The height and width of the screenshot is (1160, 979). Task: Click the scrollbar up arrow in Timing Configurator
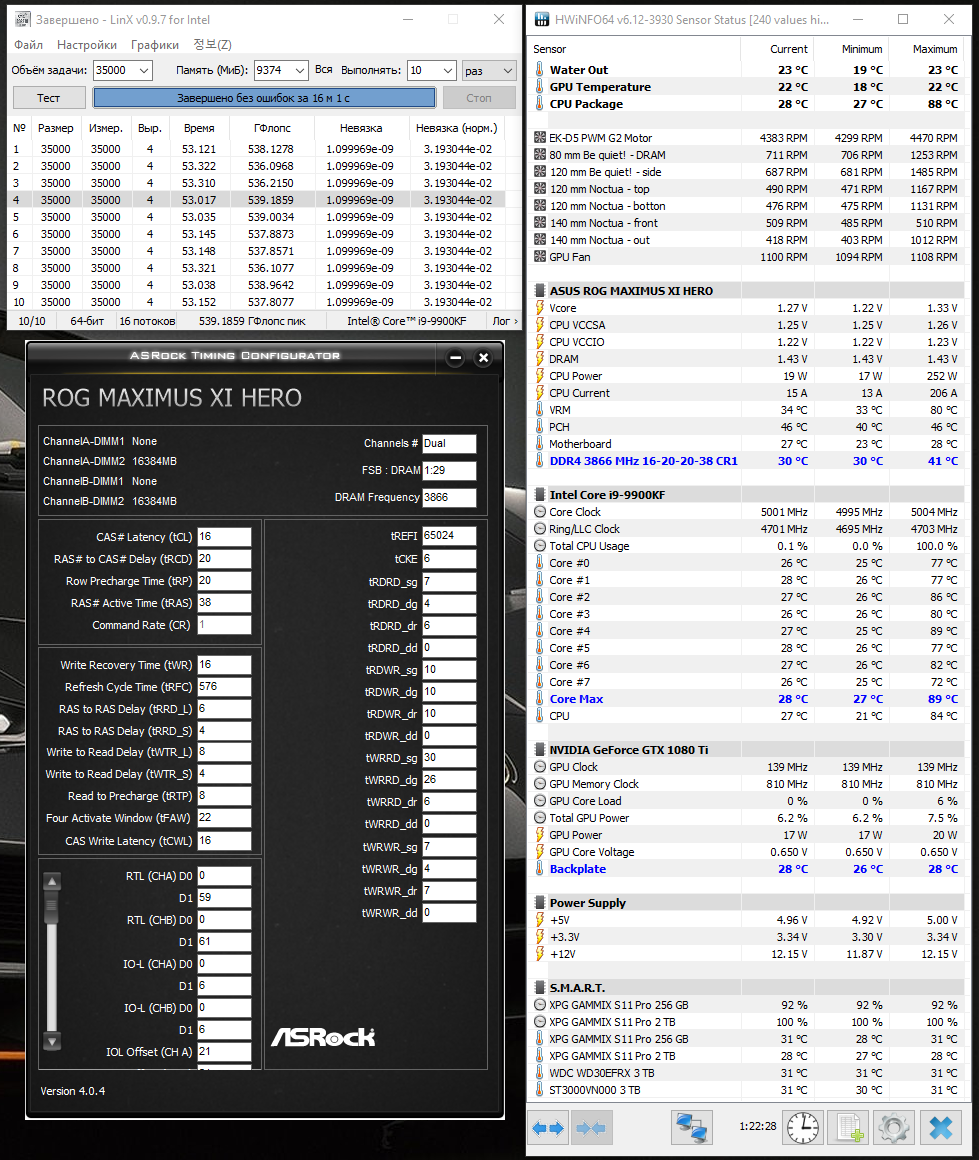(51, 881)
